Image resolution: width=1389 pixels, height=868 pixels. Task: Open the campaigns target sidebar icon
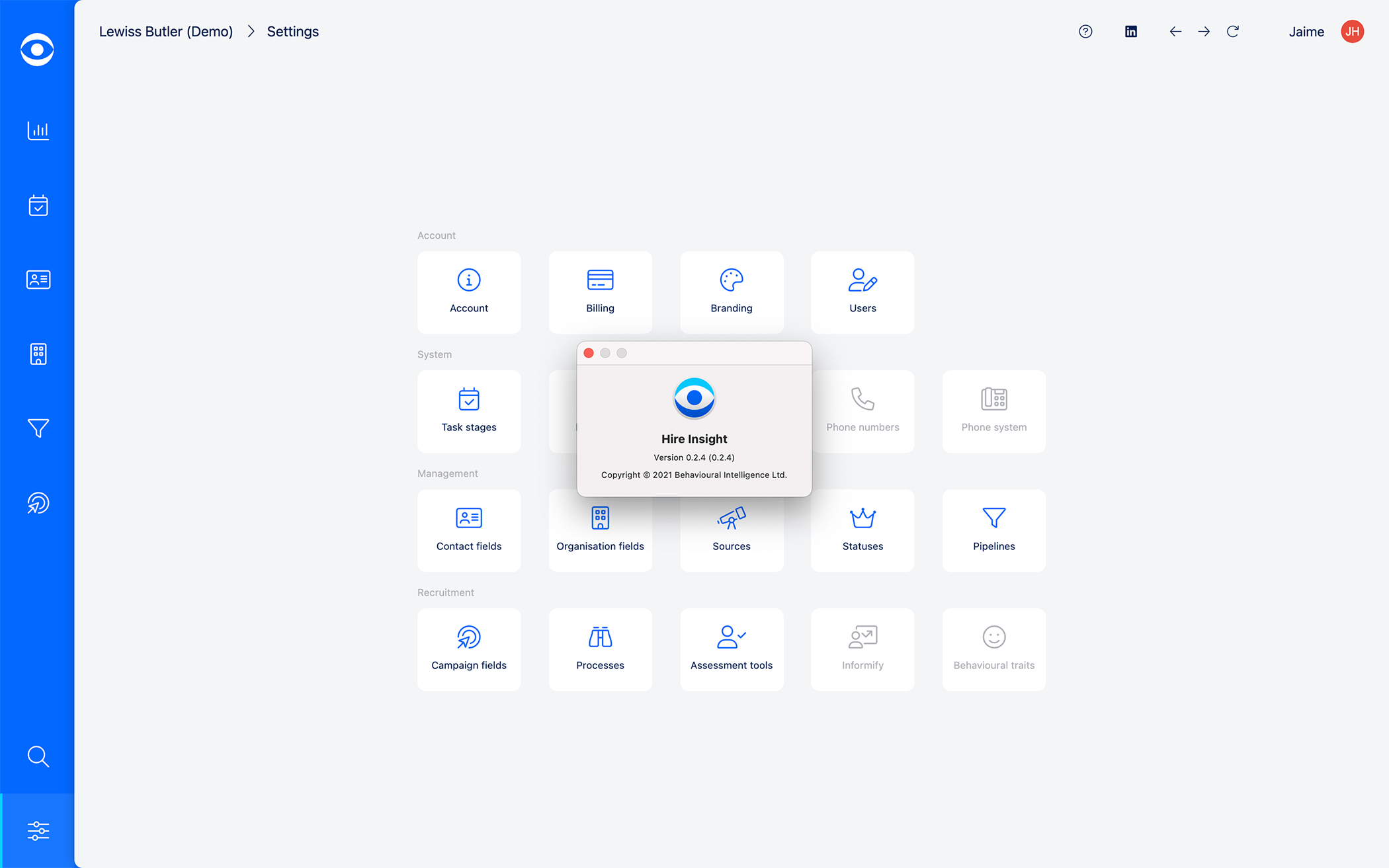pos(38,503)
